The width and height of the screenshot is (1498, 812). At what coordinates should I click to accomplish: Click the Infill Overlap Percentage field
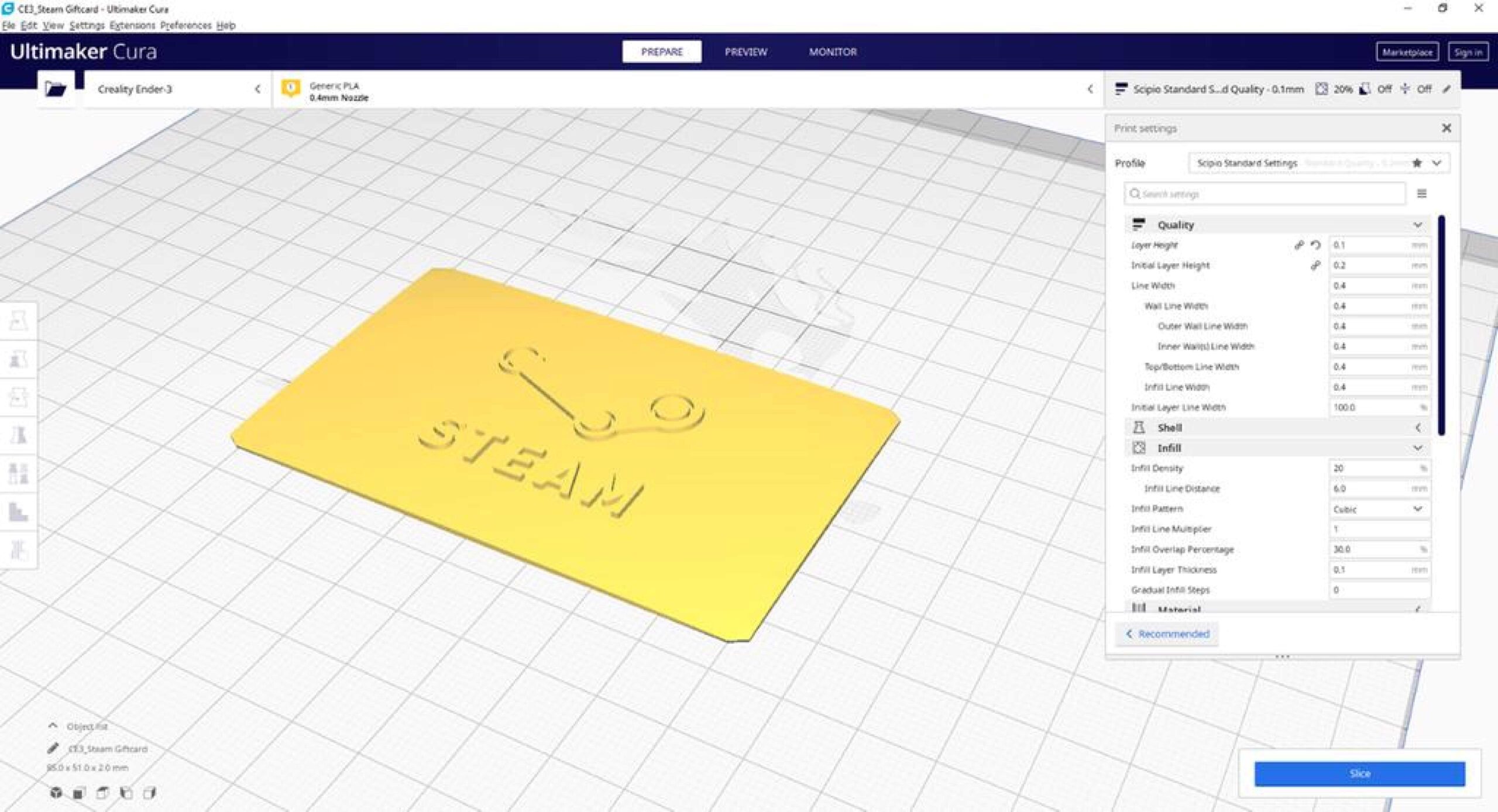click(1380, 549)
